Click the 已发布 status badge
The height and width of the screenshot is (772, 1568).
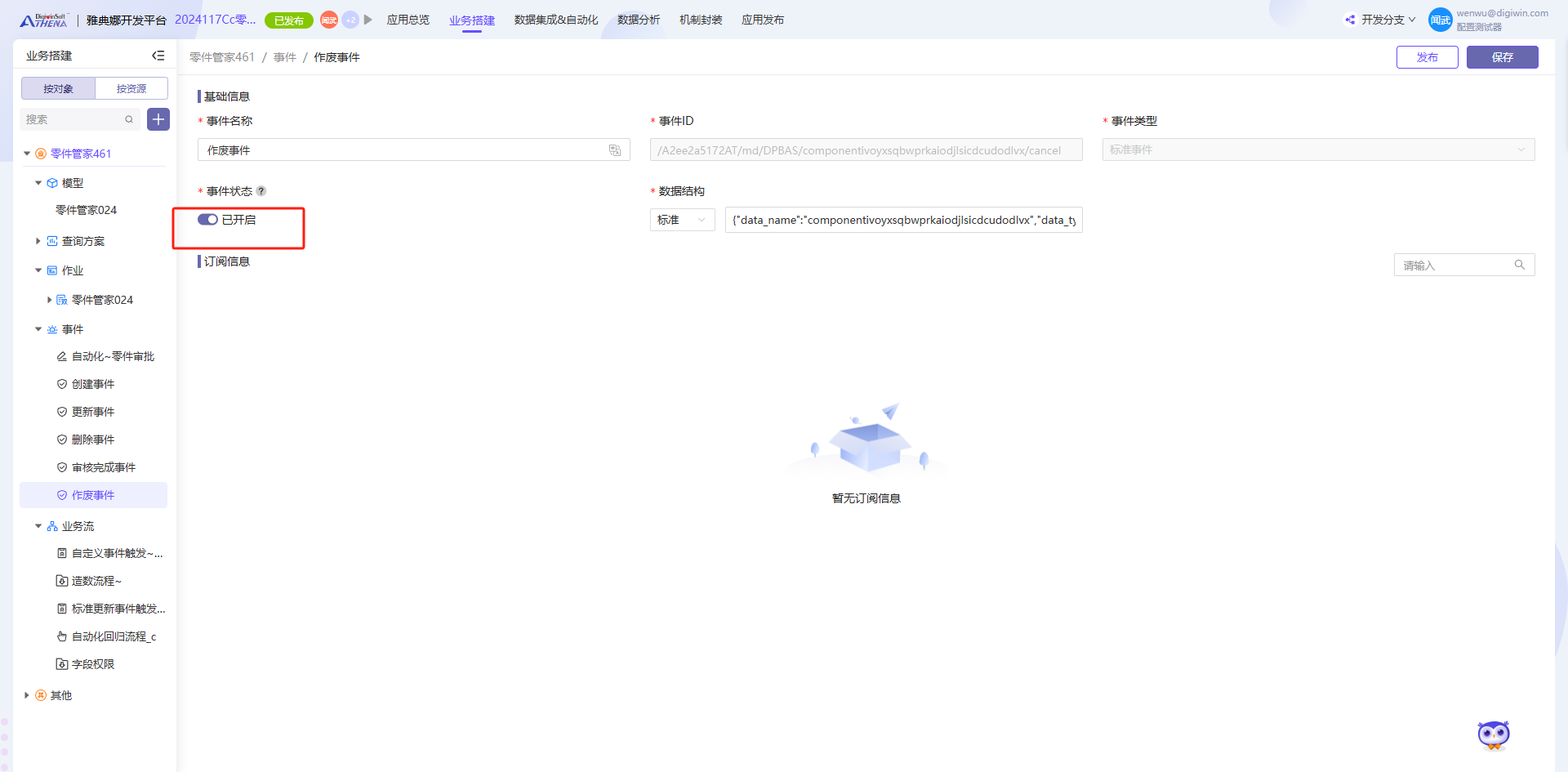pos(289,20)
